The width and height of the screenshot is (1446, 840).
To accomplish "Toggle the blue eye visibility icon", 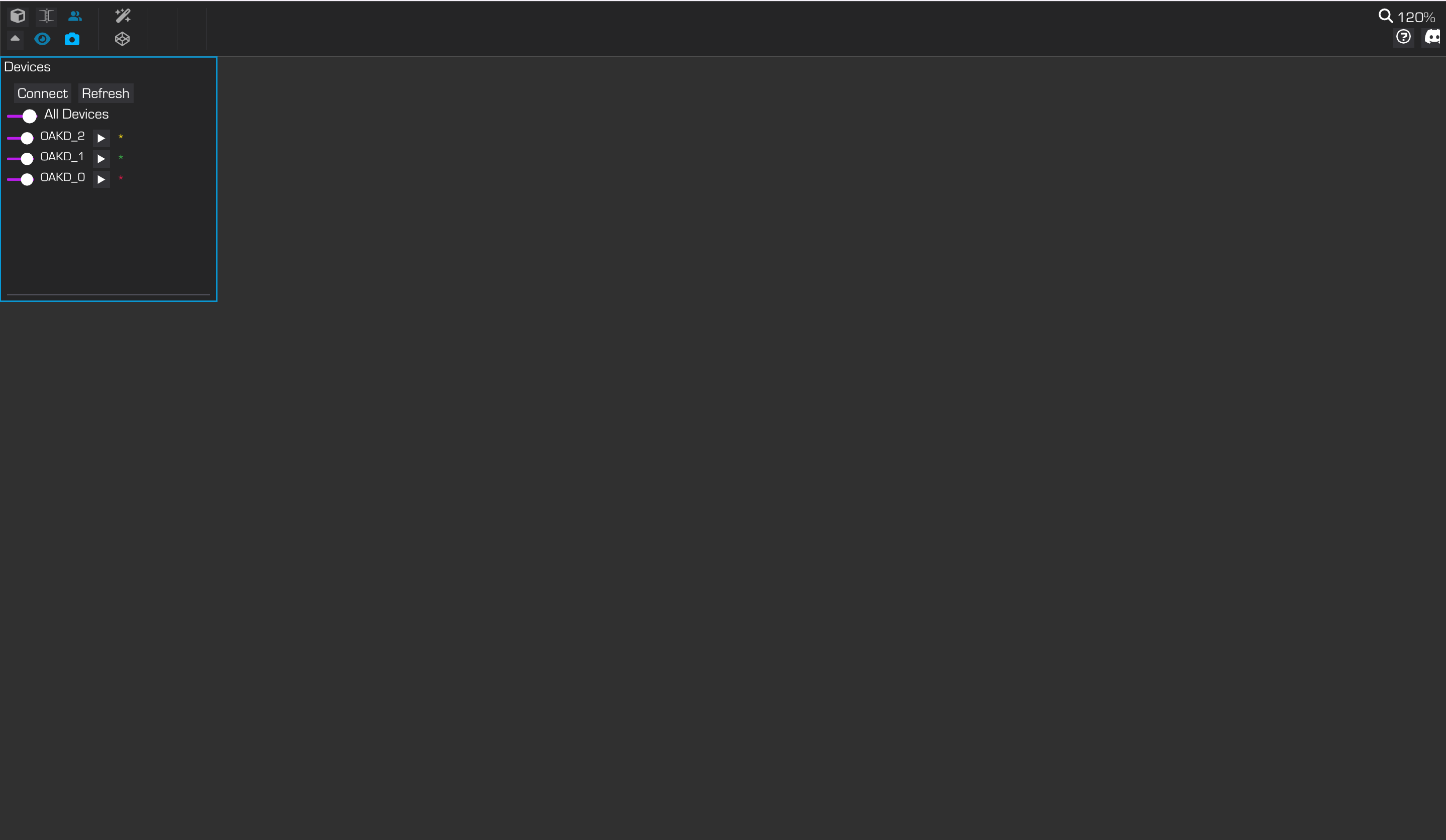I will point(43,39).
